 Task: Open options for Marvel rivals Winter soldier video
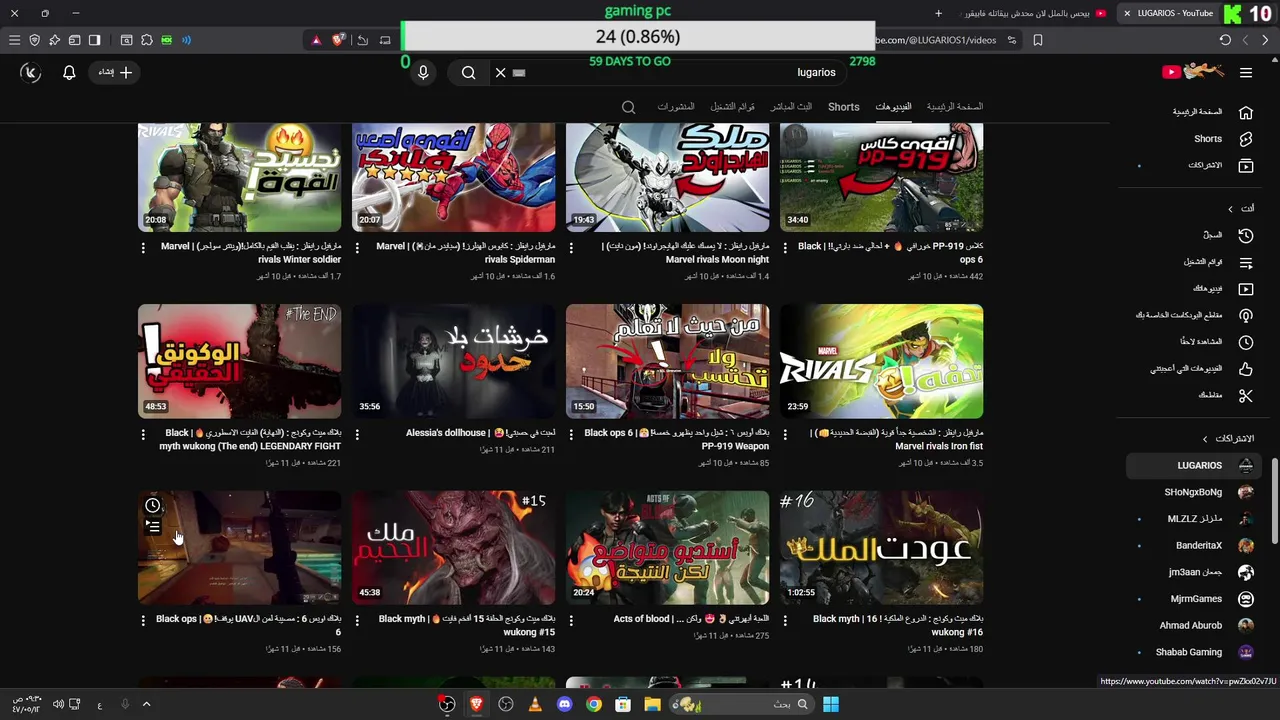point(143,247)
